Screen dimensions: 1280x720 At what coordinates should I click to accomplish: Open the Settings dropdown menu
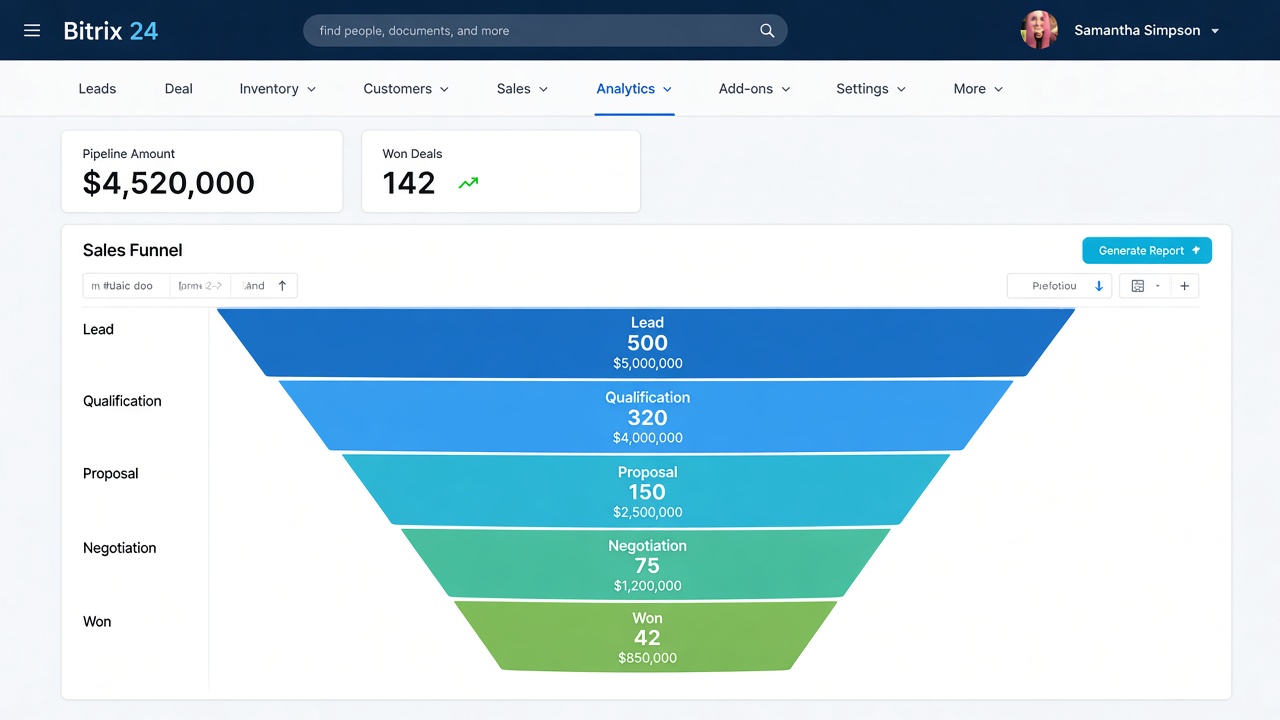[x=901, y=89]
